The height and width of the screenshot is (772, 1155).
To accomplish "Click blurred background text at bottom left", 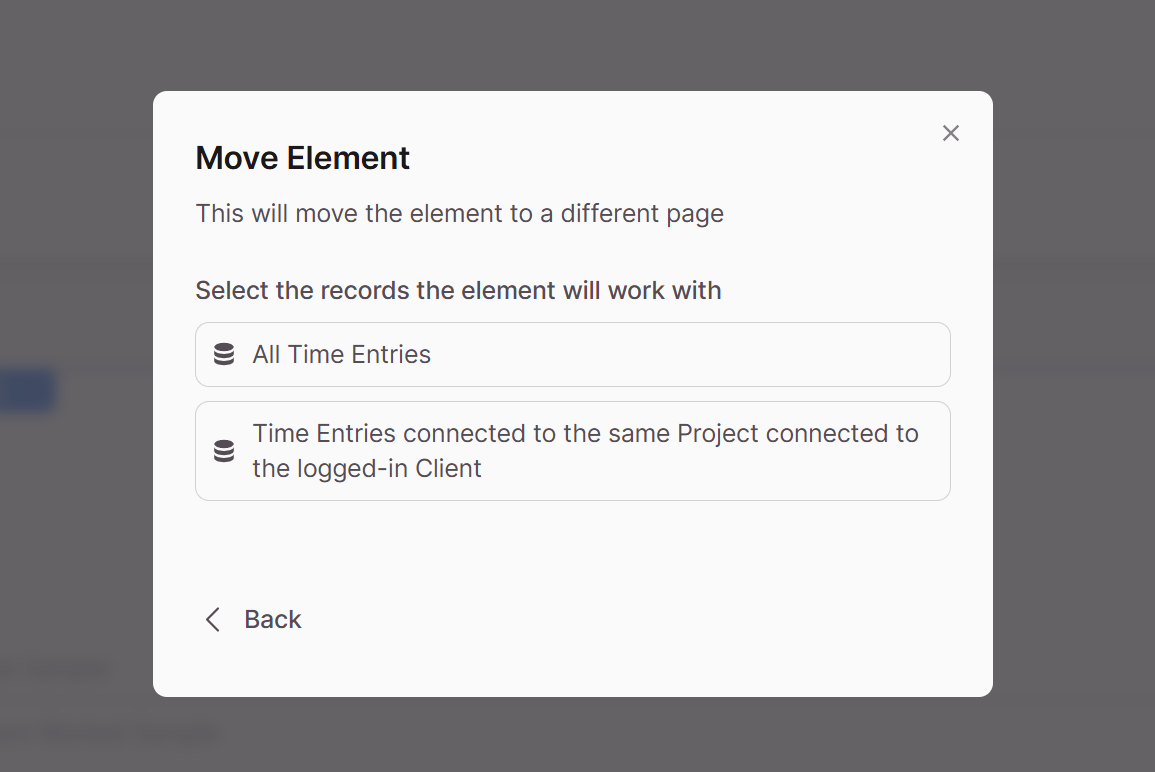I will tap(109, 733).
